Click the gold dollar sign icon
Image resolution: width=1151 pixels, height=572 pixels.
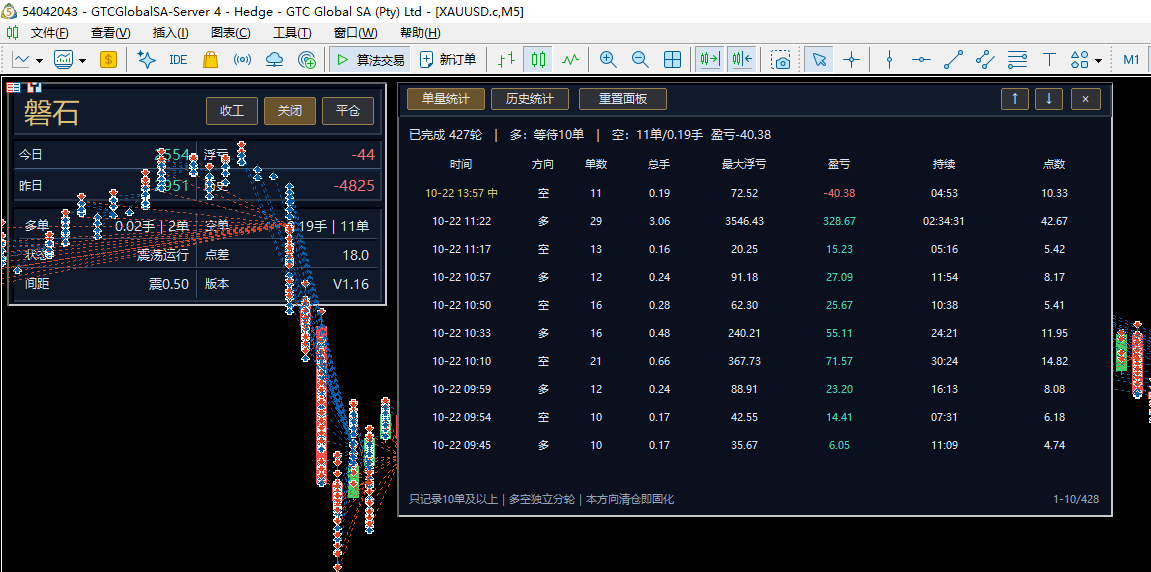point(109,59)
